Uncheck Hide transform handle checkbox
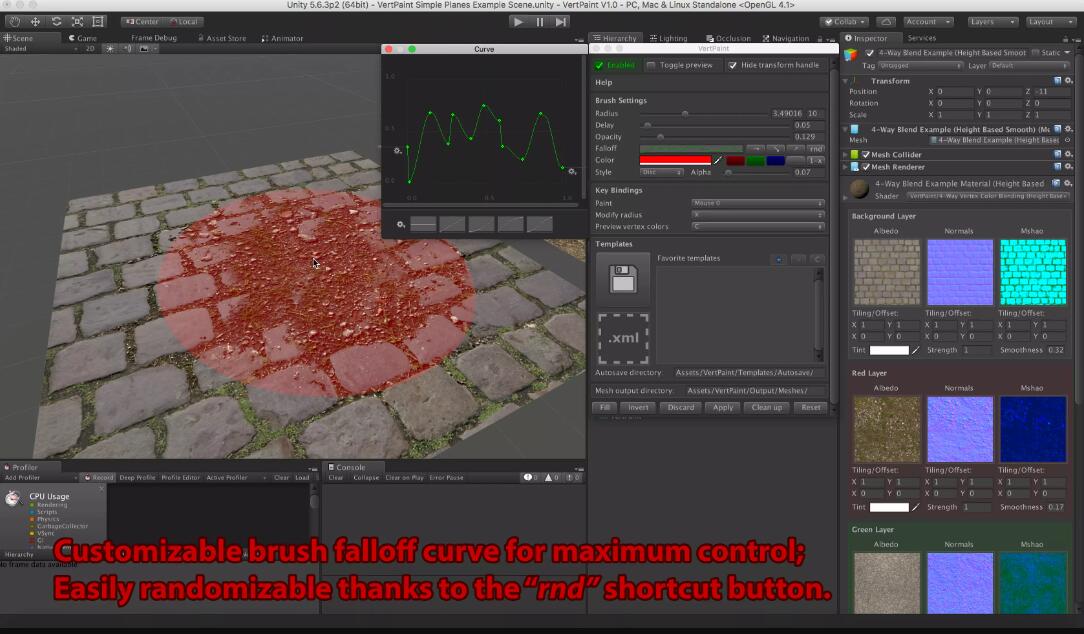1084x634 pixels. (x=733, y=65)
